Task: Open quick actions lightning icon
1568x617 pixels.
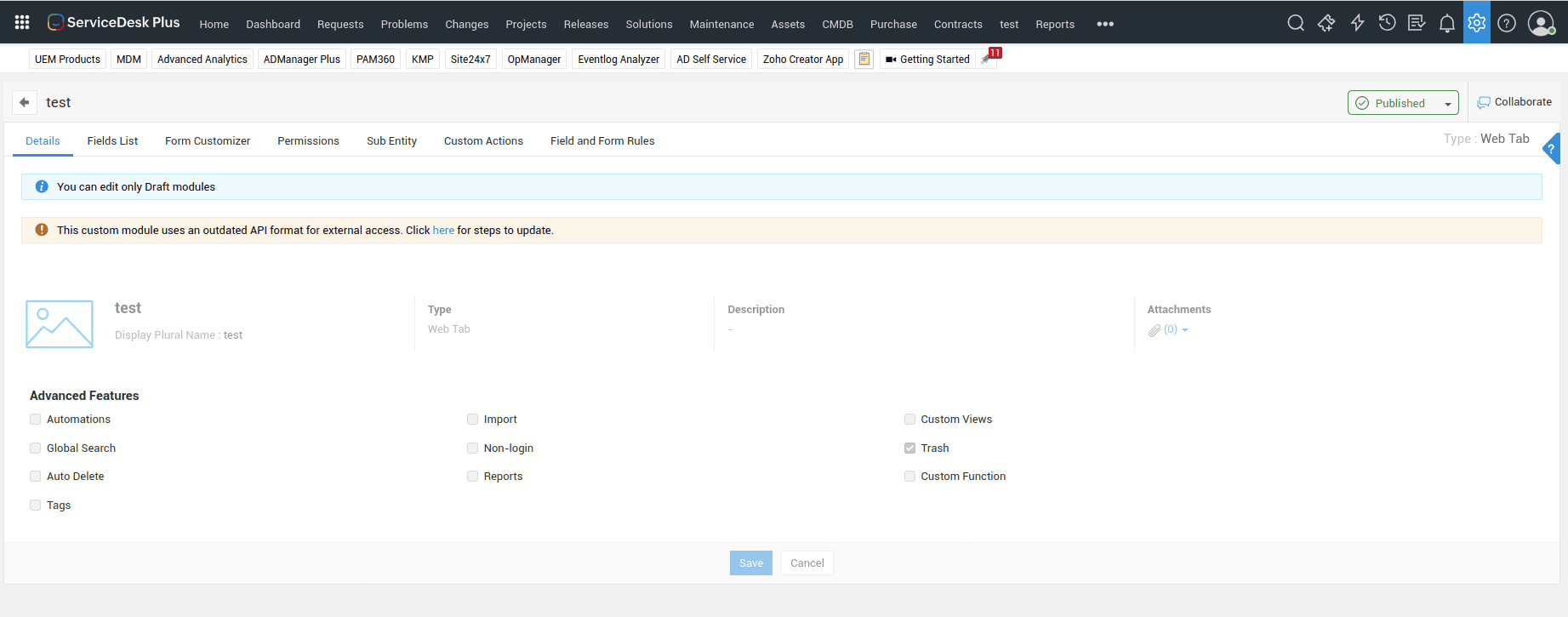Action: 1357,23
